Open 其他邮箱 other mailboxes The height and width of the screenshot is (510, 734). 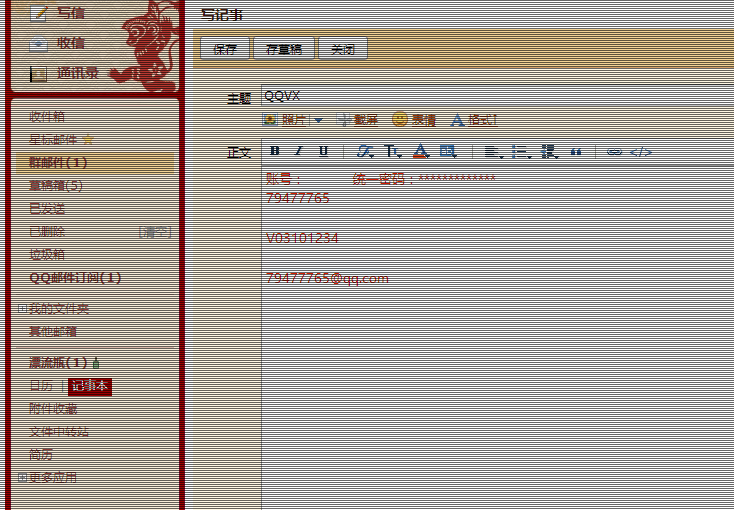click(x=53, y=332)
